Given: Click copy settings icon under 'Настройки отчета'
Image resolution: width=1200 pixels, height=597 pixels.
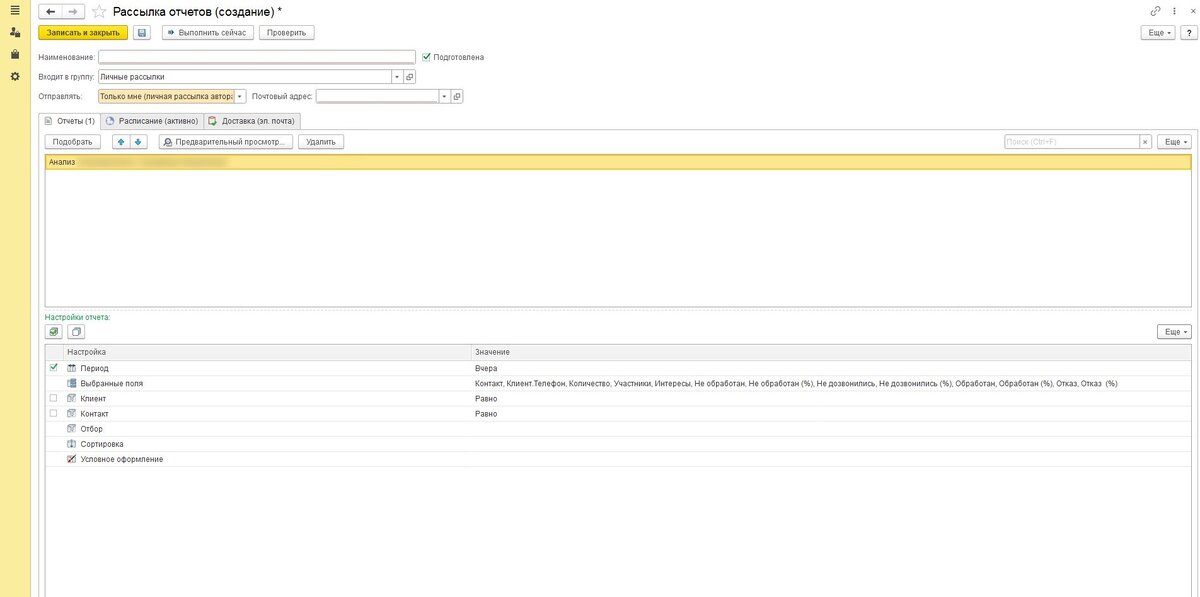Looking at the screenshot, I should click(x=76, y=332).
